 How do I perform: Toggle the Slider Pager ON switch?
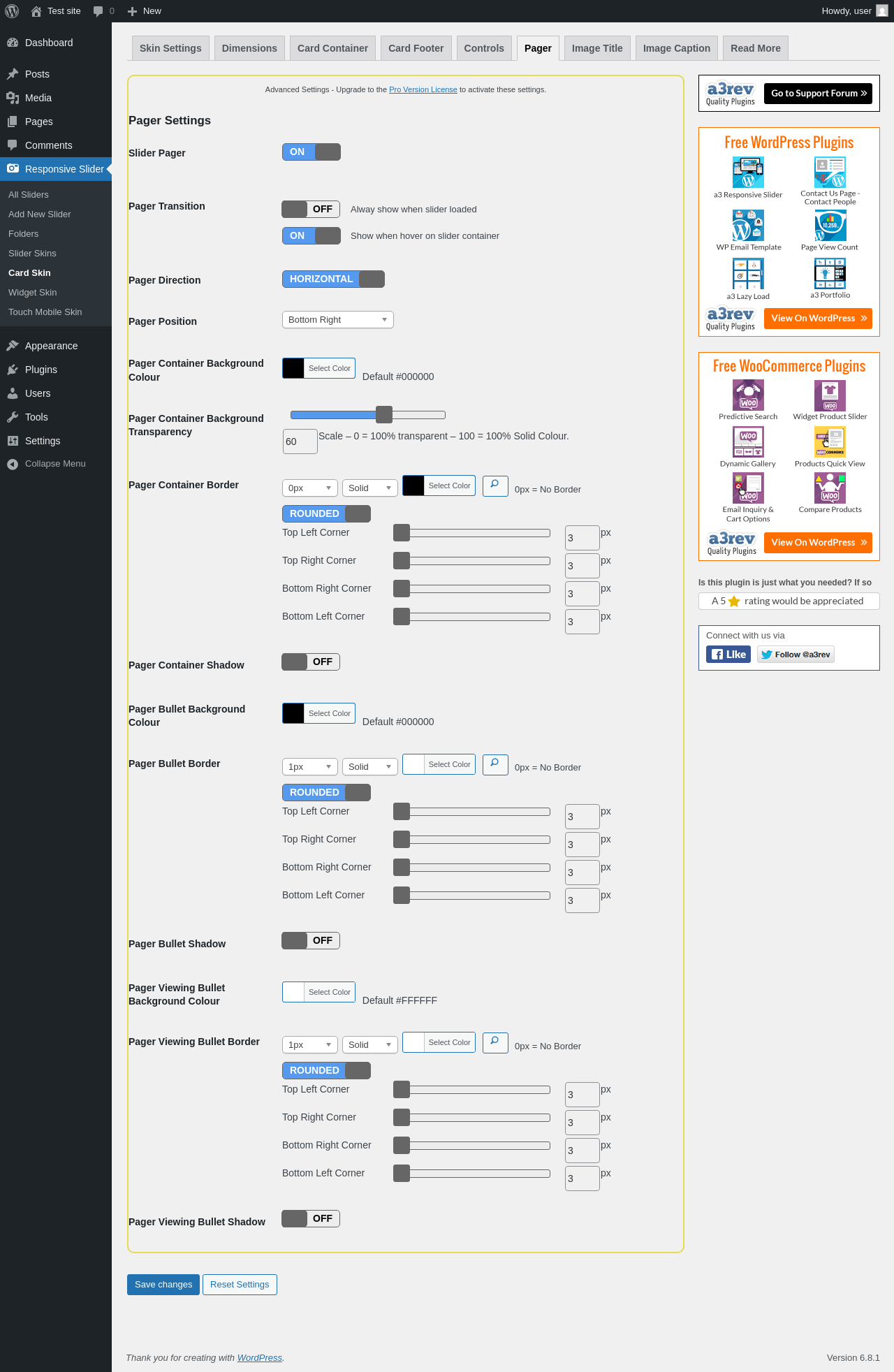point(312,152)
